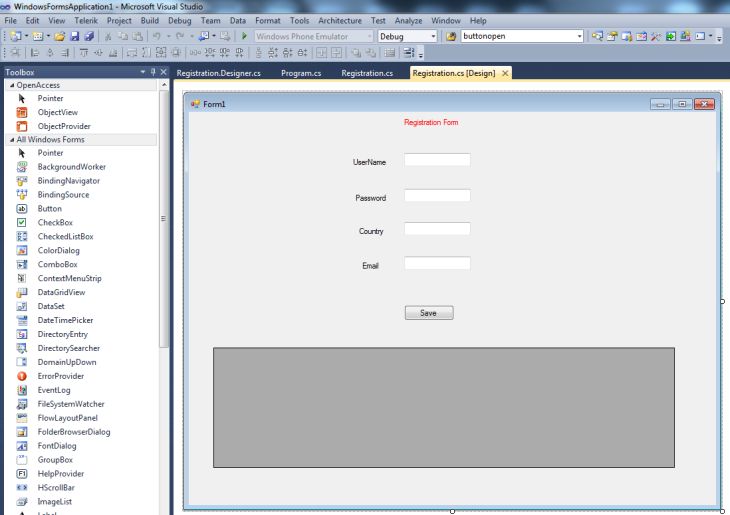The image size is (730, 515).
Task: Click the Undo arrow icon
Action: tap(157, 36)
